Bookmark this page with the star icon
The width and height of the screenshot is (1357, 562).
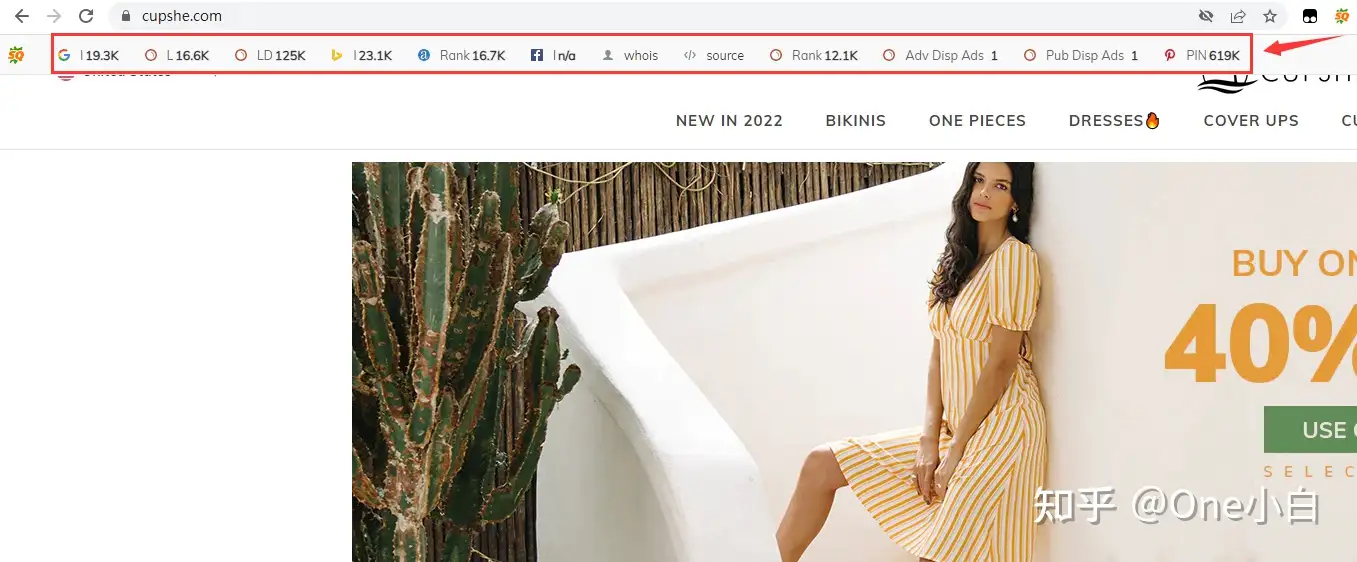(1270, 16)
